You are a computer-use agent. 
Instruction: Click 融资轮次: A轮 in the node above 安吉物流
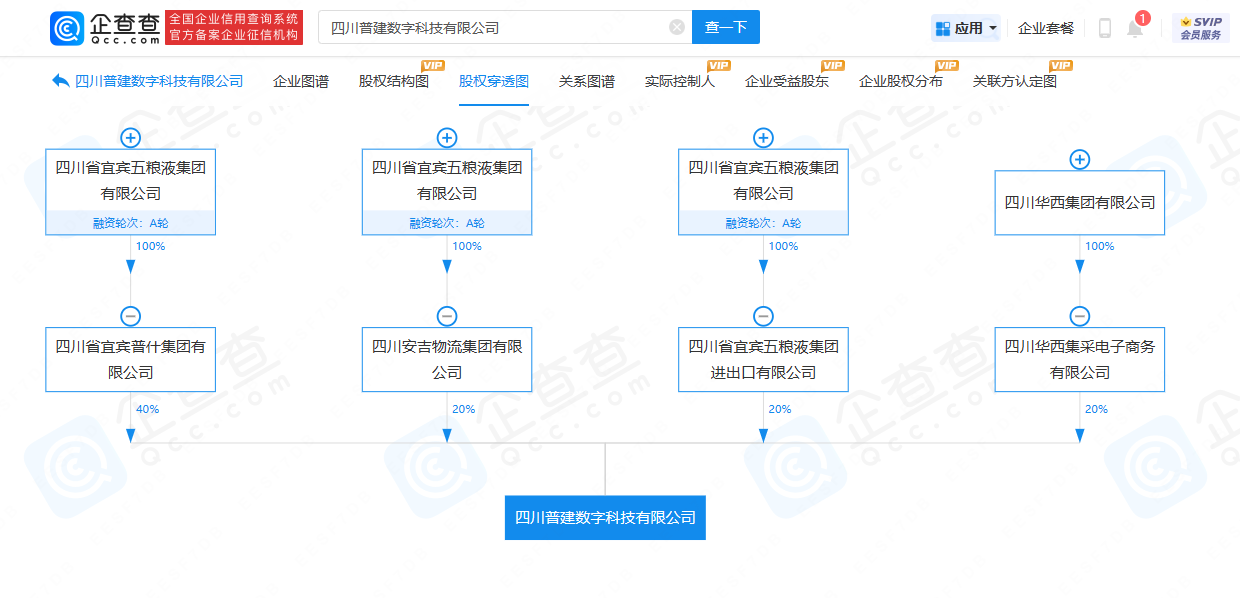click(447, 224)
